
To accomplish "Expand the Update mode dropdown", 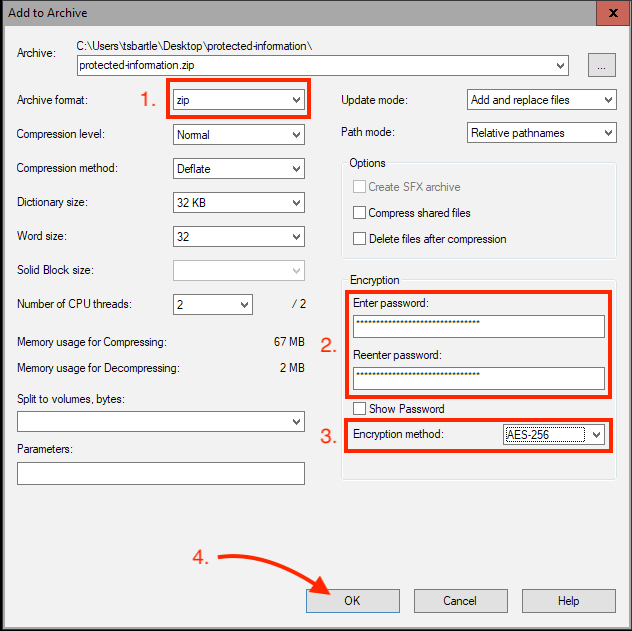I will (x=541, y=100).
